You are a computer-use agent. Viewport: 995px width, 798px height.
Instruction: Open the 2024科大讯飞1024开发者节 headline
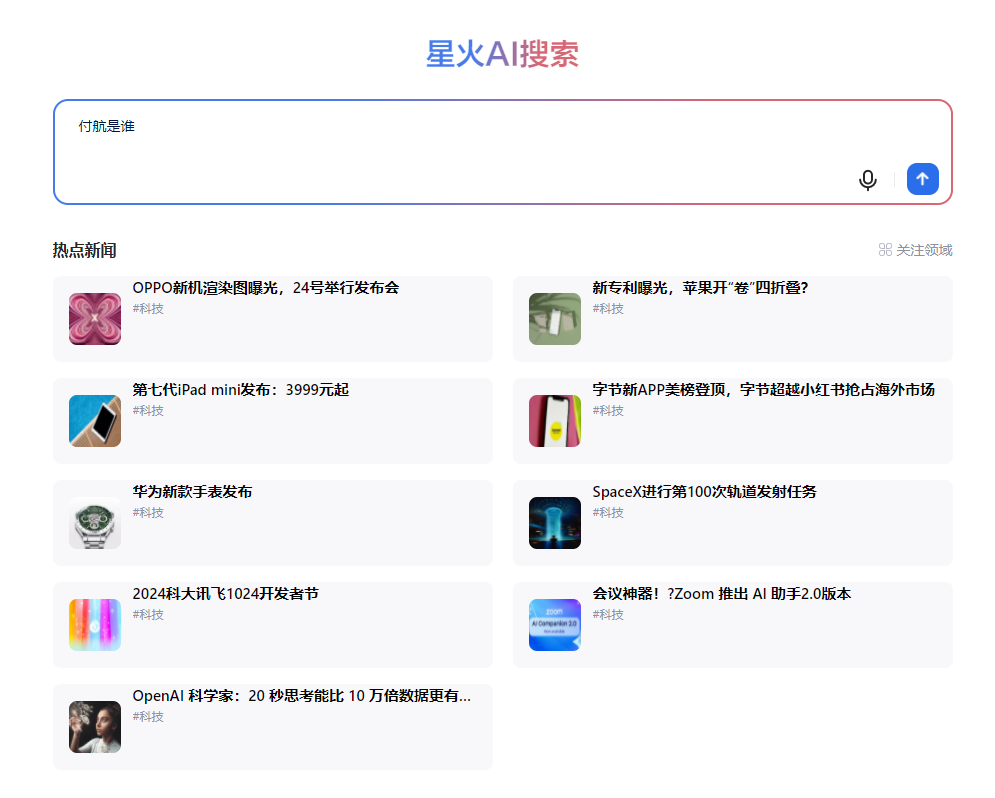pyautogui.click(x=225, y=594)
